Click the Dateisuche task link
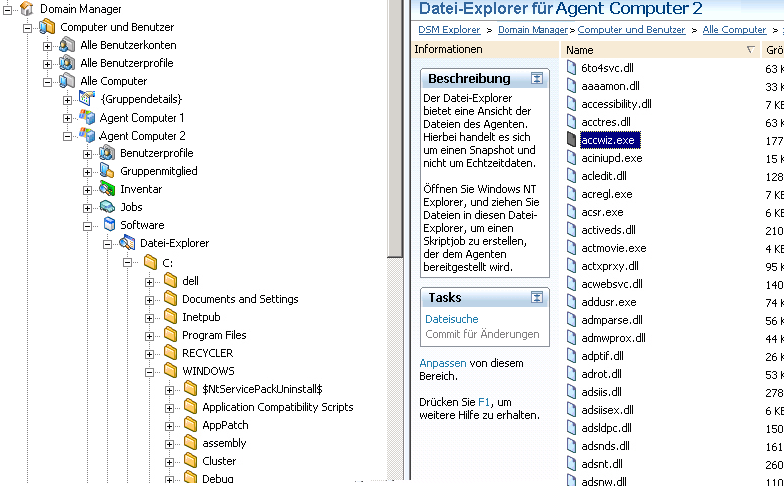This screenshot has height=486, width=784. pyautogui.click(x=452, y=319)
